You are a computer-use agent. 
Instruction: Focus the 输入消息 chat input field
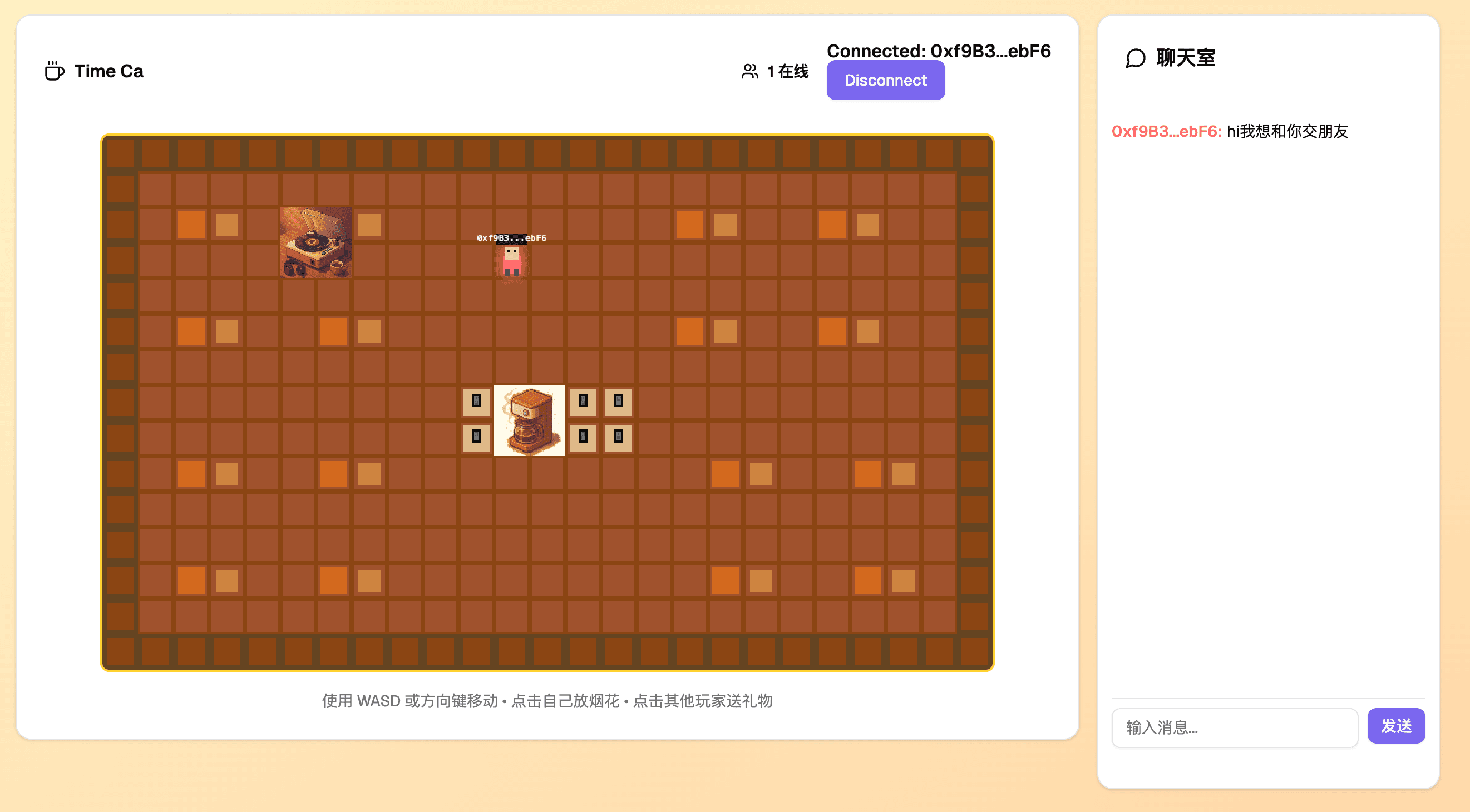click(x=1234, y=727)
